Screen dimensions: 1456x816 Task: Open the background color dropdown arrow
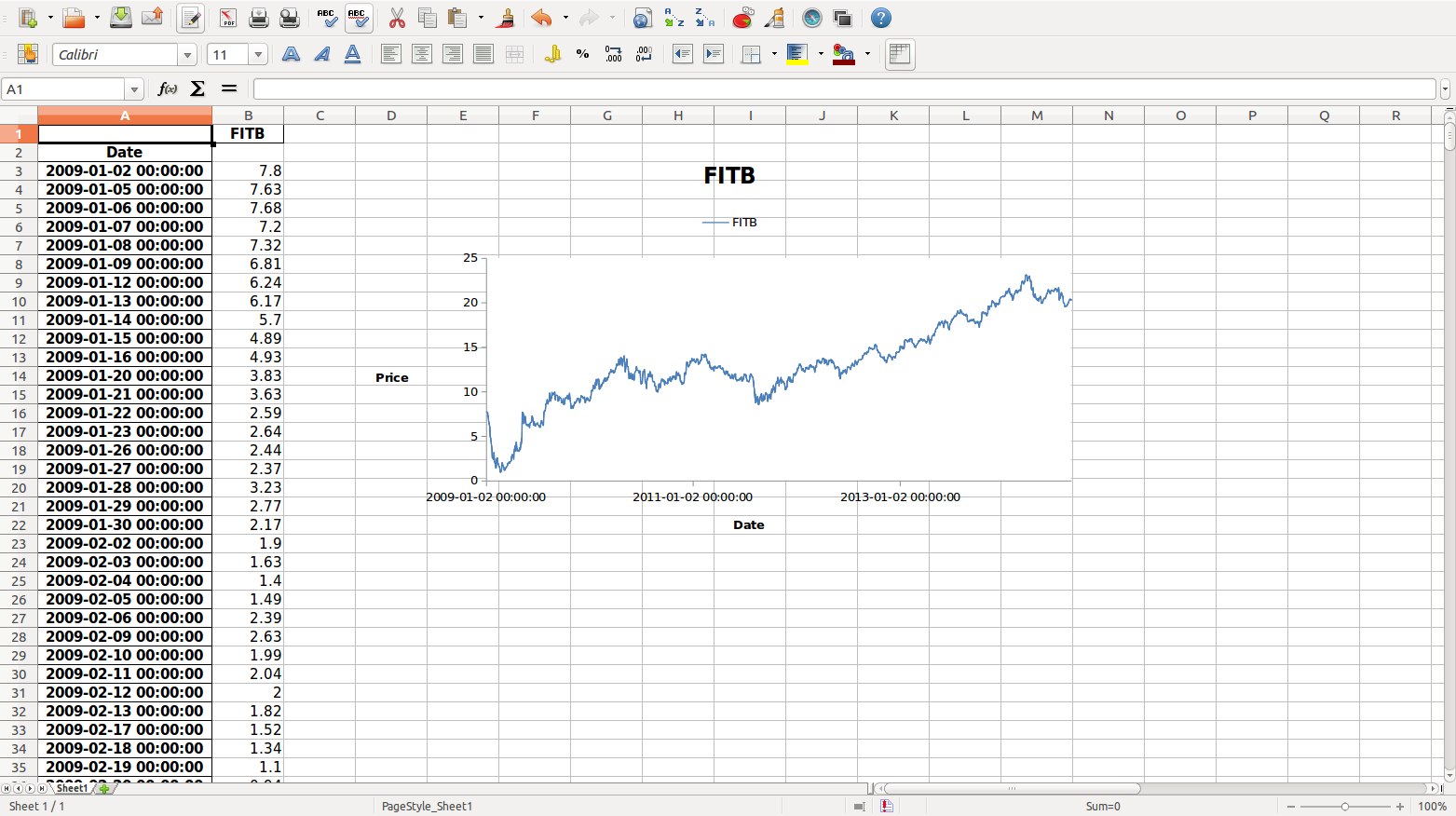pyautogui.click(x=867, y=54)
